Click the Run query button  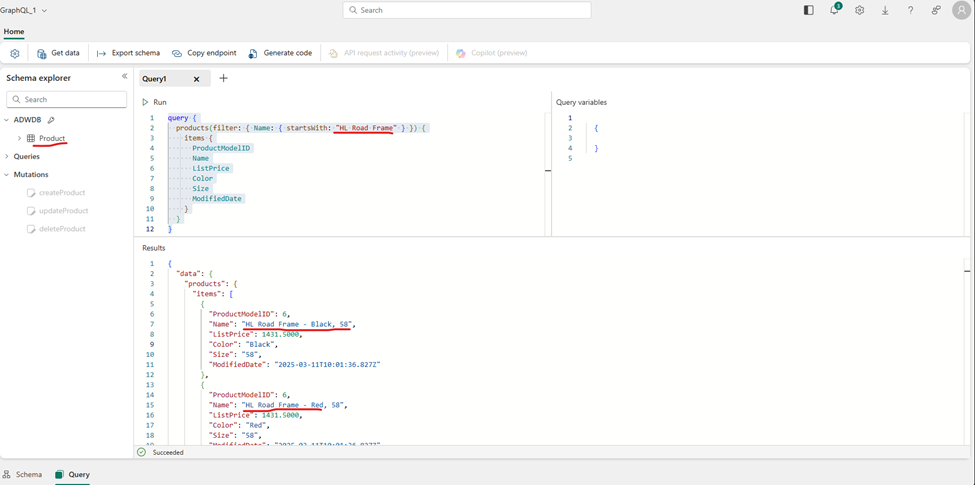154,102
